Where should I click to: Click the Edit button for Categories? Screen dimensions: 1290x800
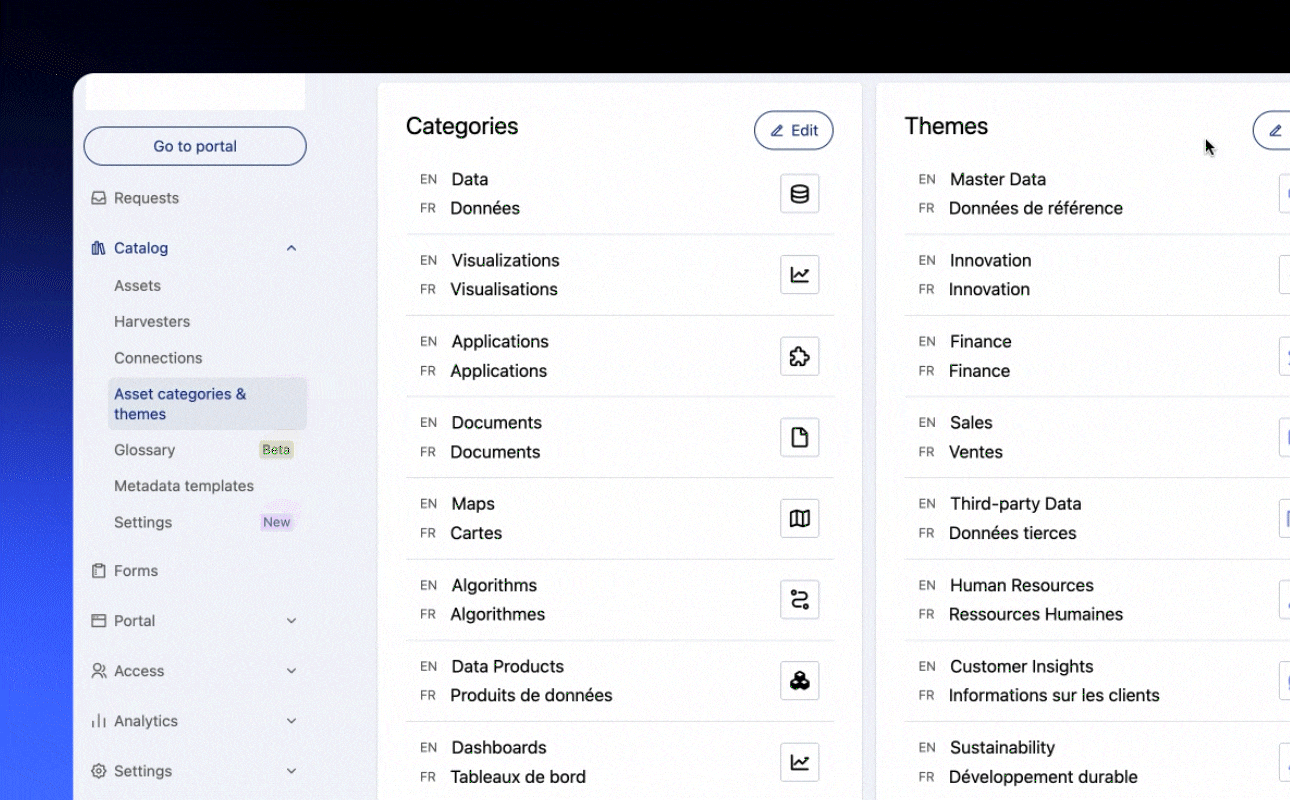click(x=793, y=130)
